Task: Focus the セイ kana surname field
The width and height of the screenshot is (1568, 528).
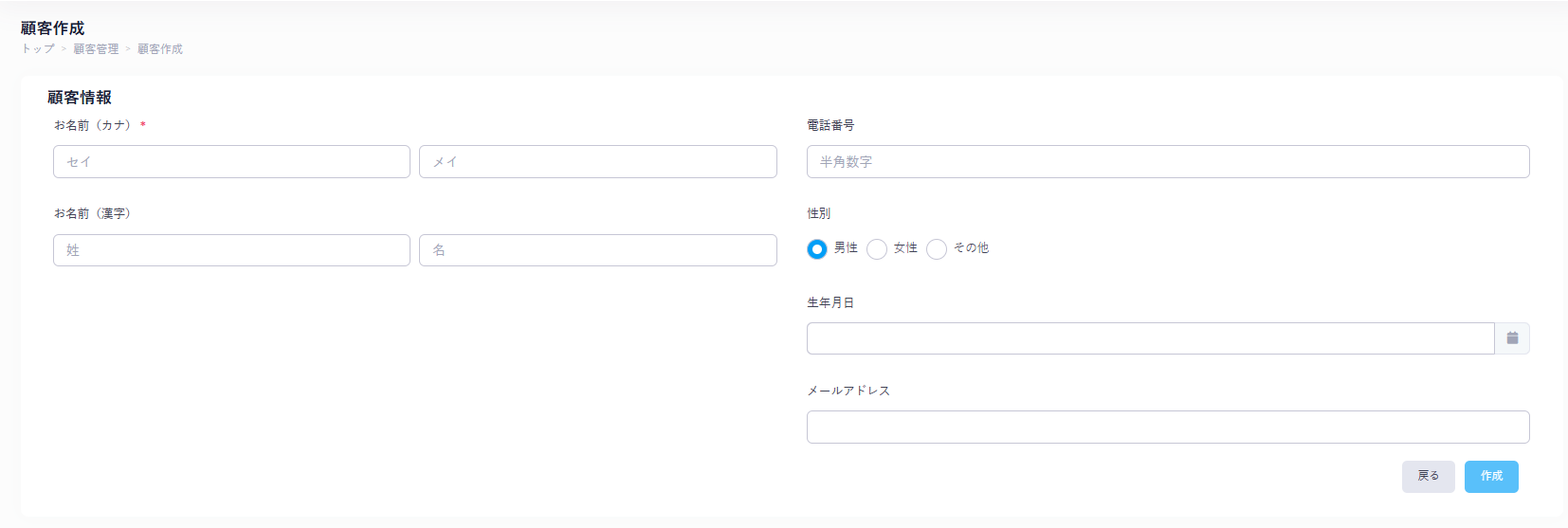Action: click(x=231, y=162)
